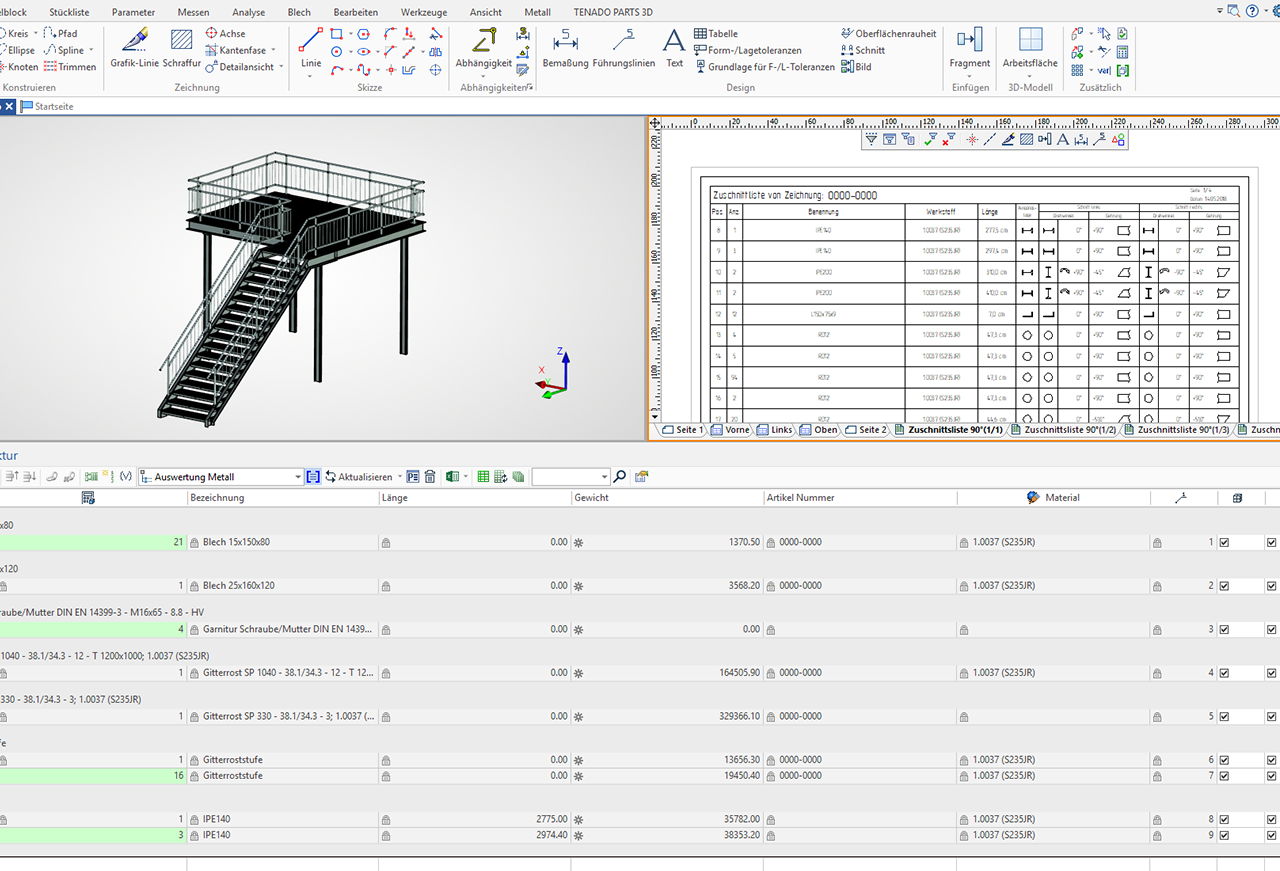Viewport: 1280px width, 871px height.
Task: Toggle first checkbox in IPE140 2974.40 row
Action: point(1224,834)
